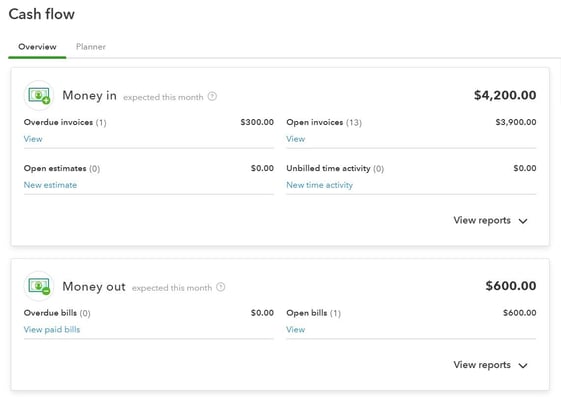This screenshot has height=397, width=561.
Task: Click the $4,200.00 Money in total
Action: (x=505, y=95)
